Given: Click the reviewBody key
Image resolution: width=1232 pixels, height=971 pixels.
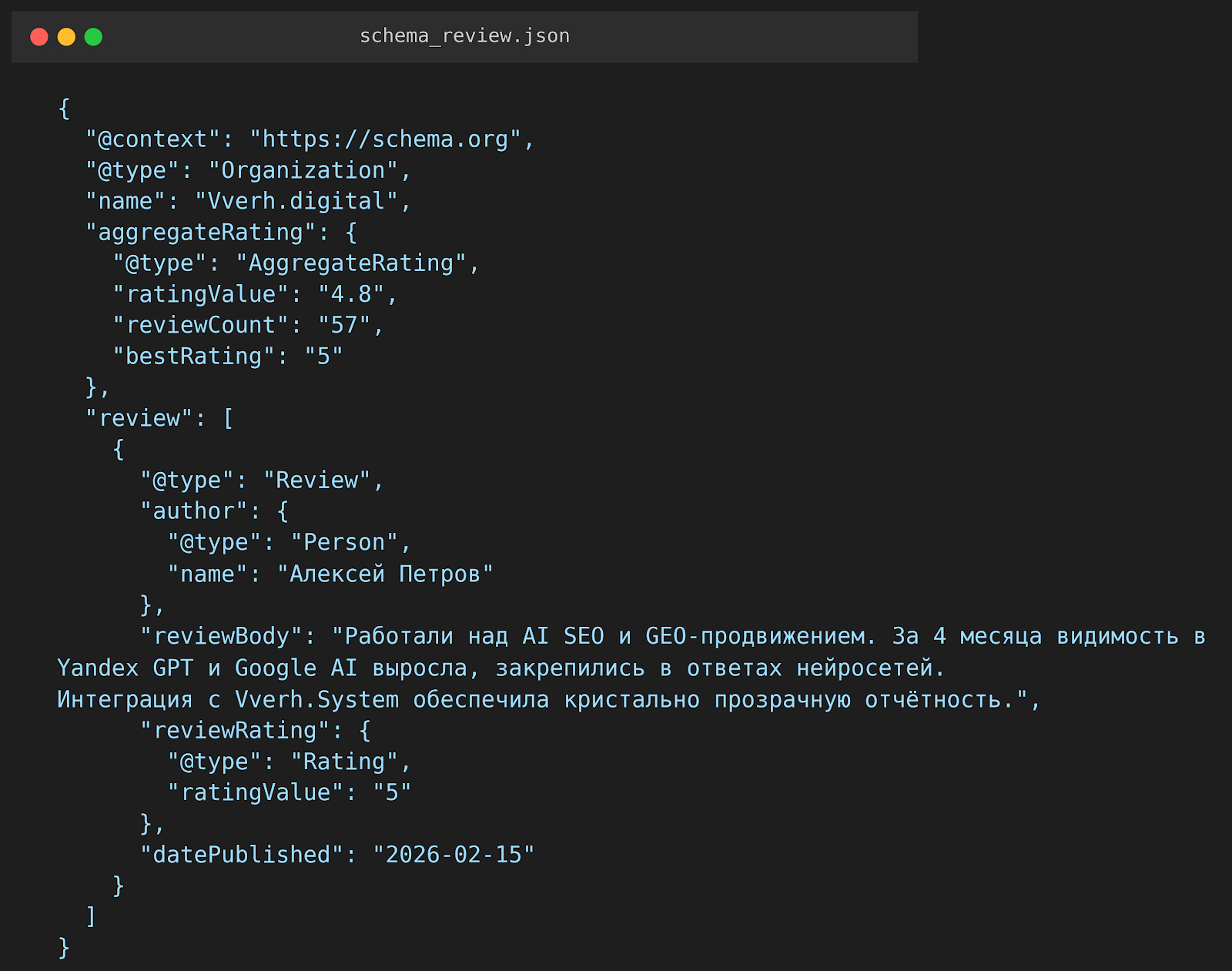Looking at the screenshot, I should click(x=221, y=636).
